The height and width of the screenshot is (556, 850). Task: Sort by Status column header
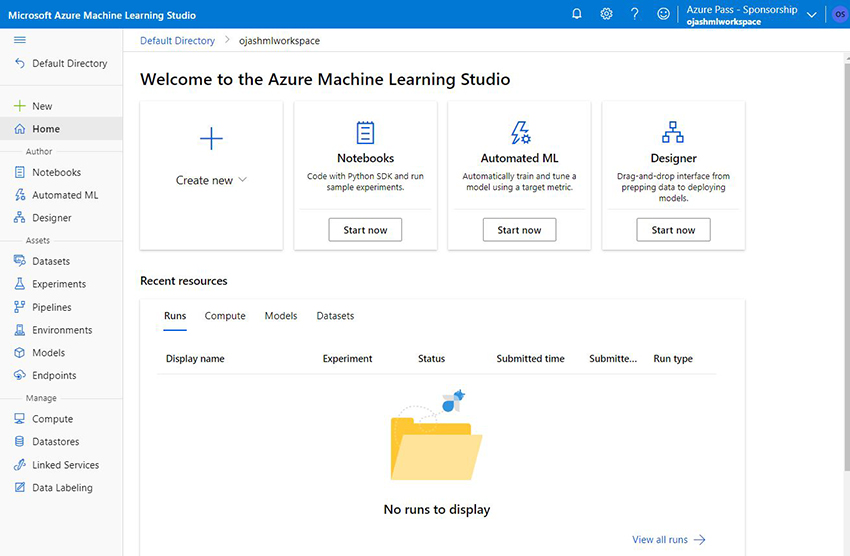click(432, 359)
